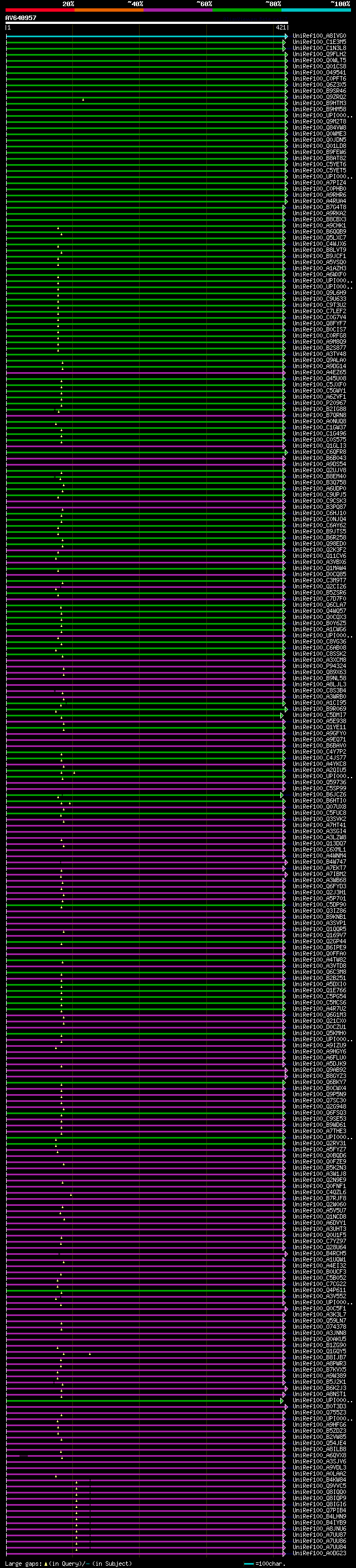The height and width of the screenshot is (1568, 356).
Task: Select hit UniRef100_O49541
Action: 319,72
